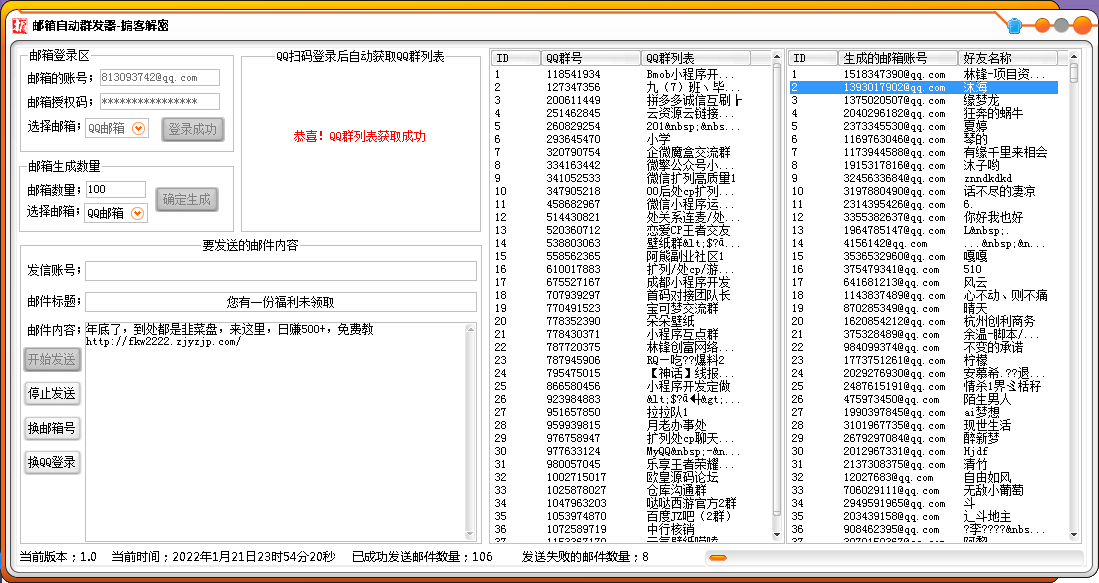Click the QQ群列表 column header
This screenshot has height=583, width=1099.
[x=695, y=58]
